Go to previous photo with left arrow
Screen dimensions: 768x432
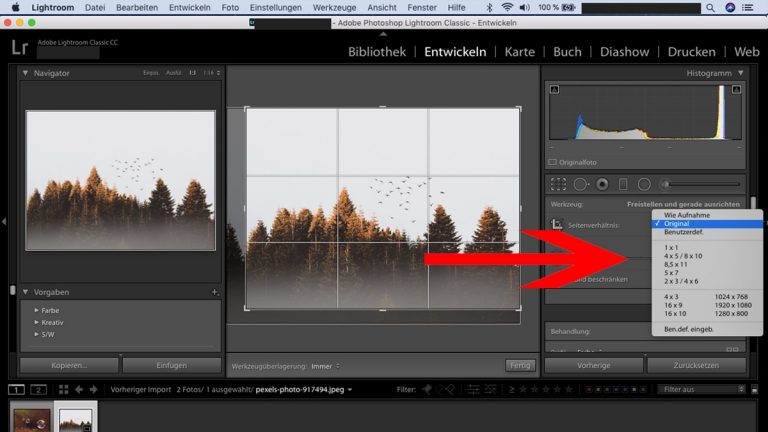[x=80, y=389]
